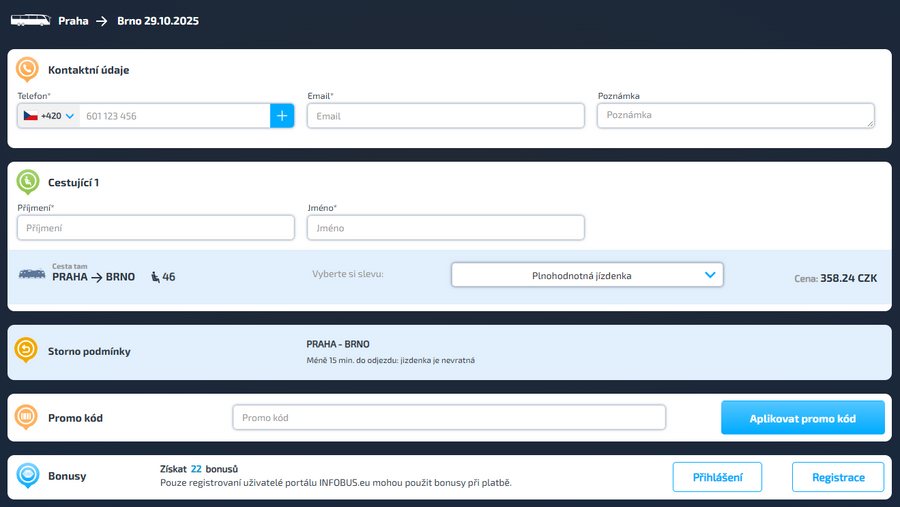
Task: Click the small bus icon beside Cesta tam
Action: (32, 274)
